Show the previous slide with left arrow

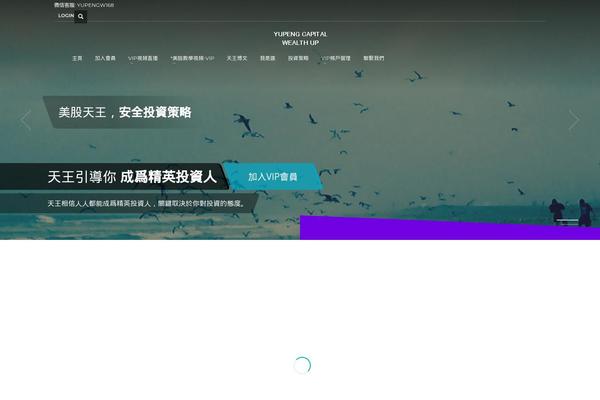26,120
